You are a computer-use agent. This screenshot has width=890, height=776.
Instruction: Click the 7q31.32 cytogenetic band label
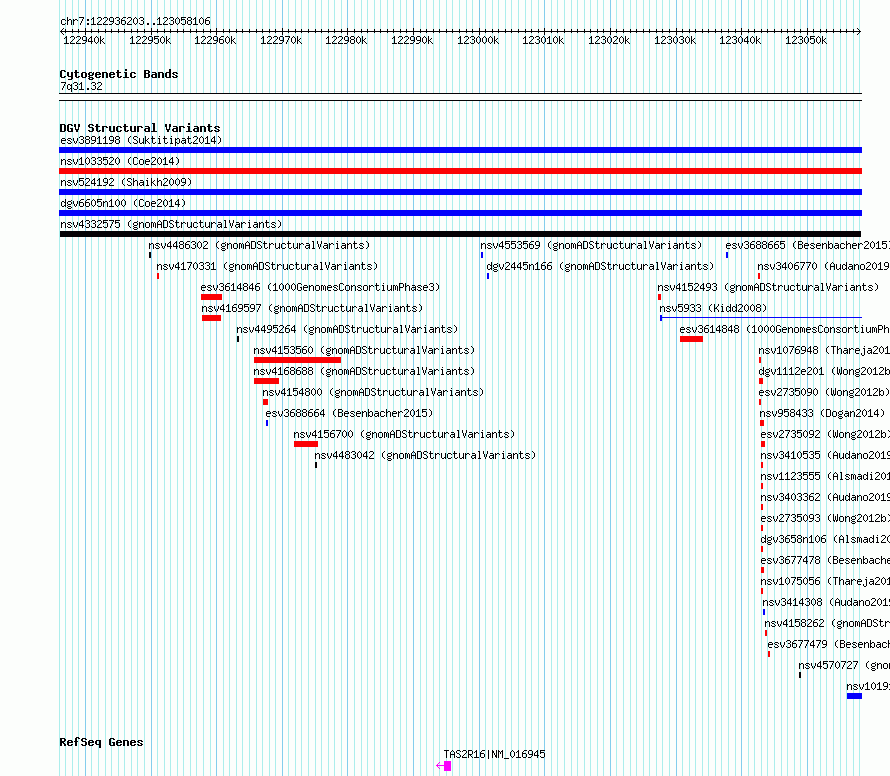coord(81,86)
